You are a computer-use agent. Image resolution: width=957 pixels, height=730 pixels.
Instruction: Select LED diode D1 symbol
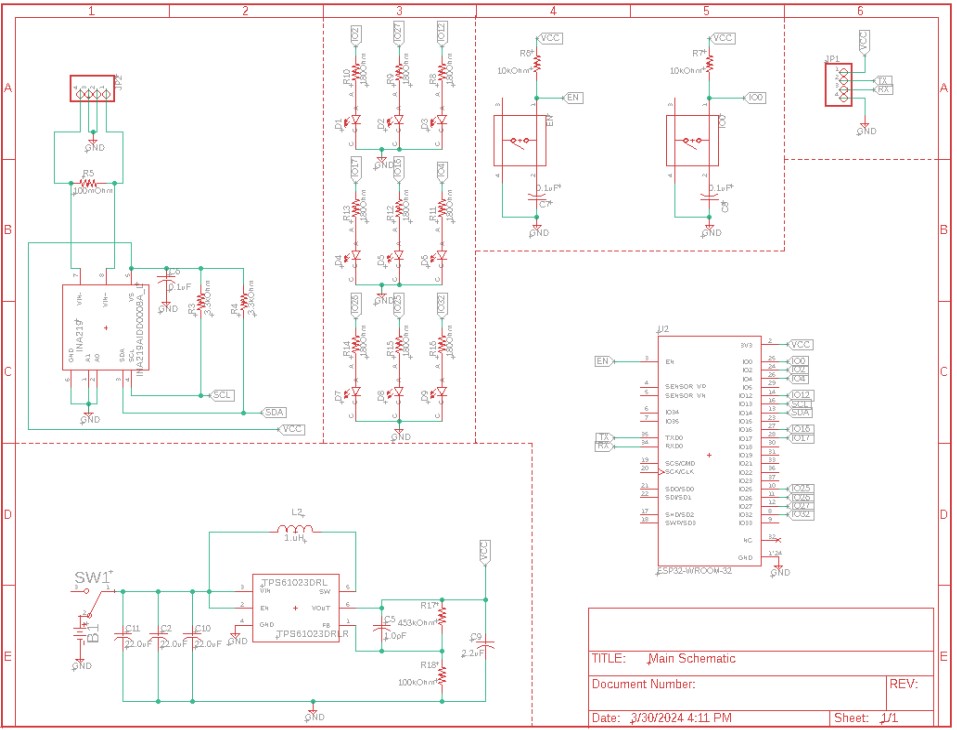click(x=355, y=120)
